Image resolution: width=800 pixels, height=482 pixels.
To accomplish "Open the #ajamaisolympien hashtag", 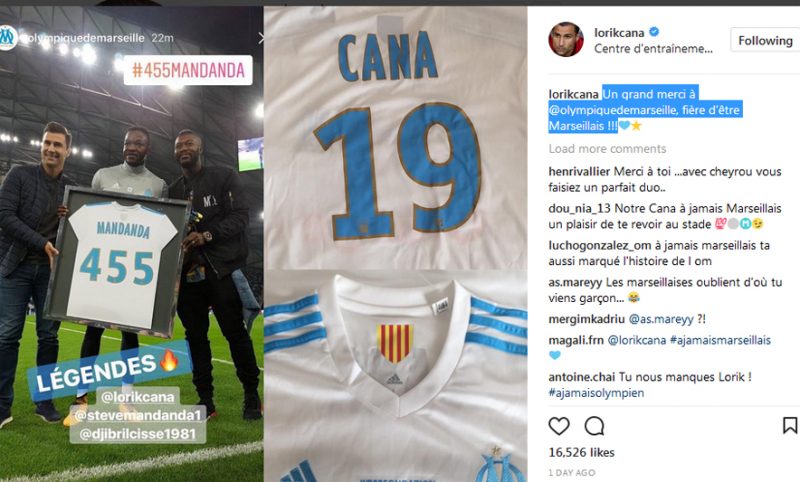I will (x=596, y=393).
